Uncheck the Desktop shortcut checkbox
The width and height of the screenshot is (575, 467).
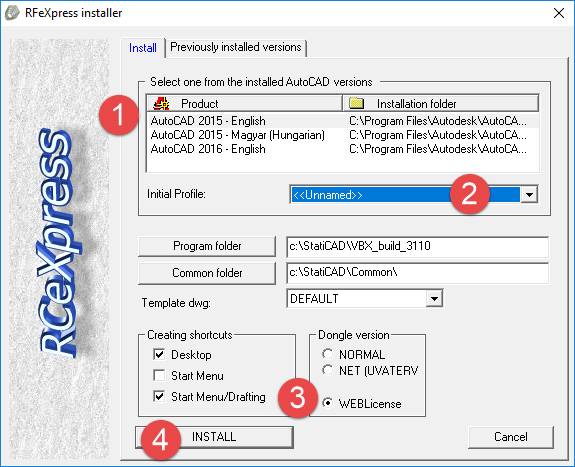pyautogui.click(x=159, y=354)
